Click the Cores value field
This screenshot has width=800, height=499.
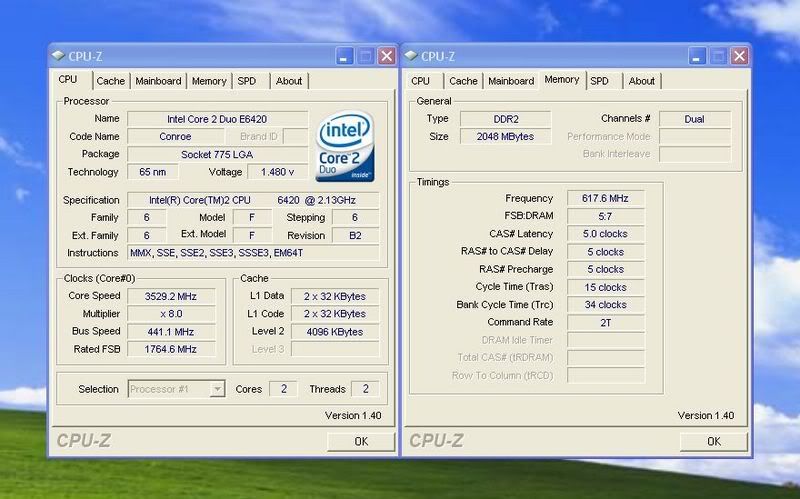click(x=284, y=389)
